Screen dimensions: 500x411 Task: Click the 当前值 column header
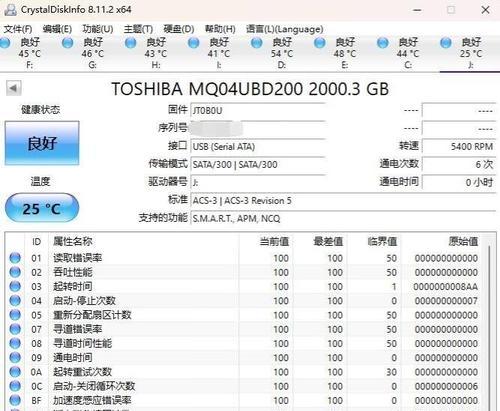266,242
